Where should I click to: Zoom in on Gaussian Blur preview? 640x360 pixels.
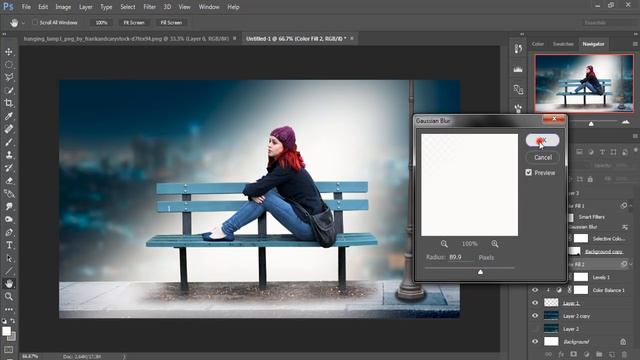click(495, 244)
